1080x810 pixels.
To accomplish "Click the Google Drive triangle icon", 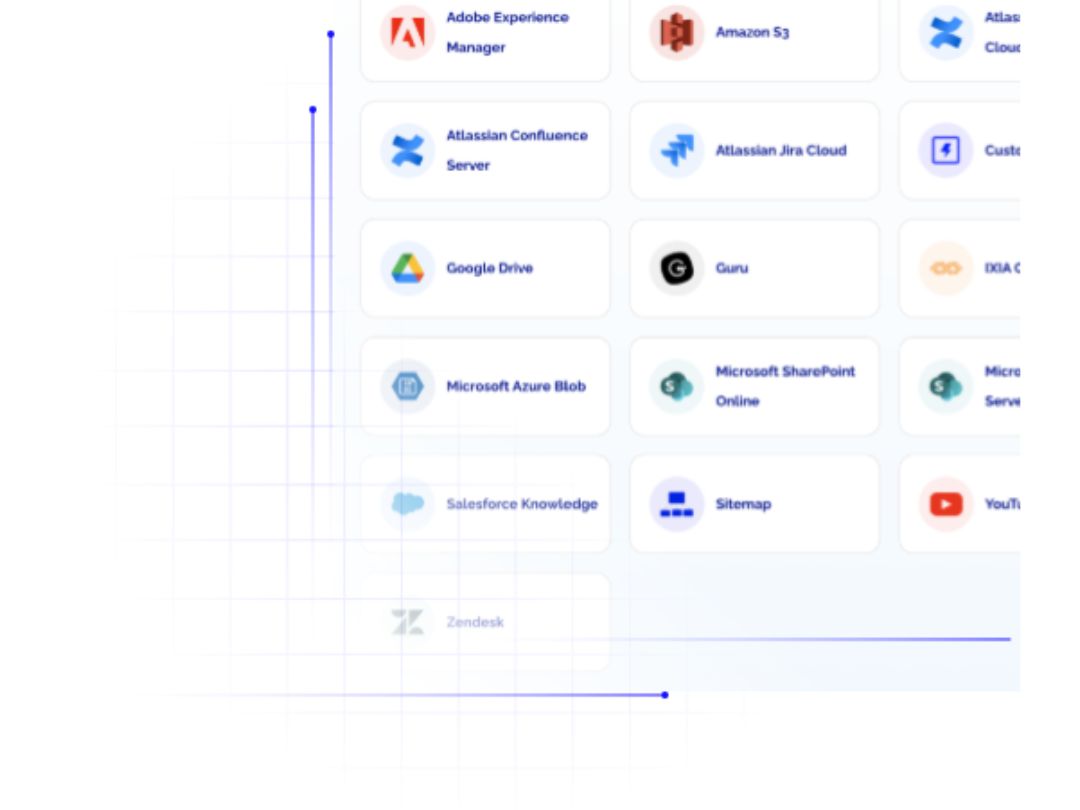I will coord(407,268).
